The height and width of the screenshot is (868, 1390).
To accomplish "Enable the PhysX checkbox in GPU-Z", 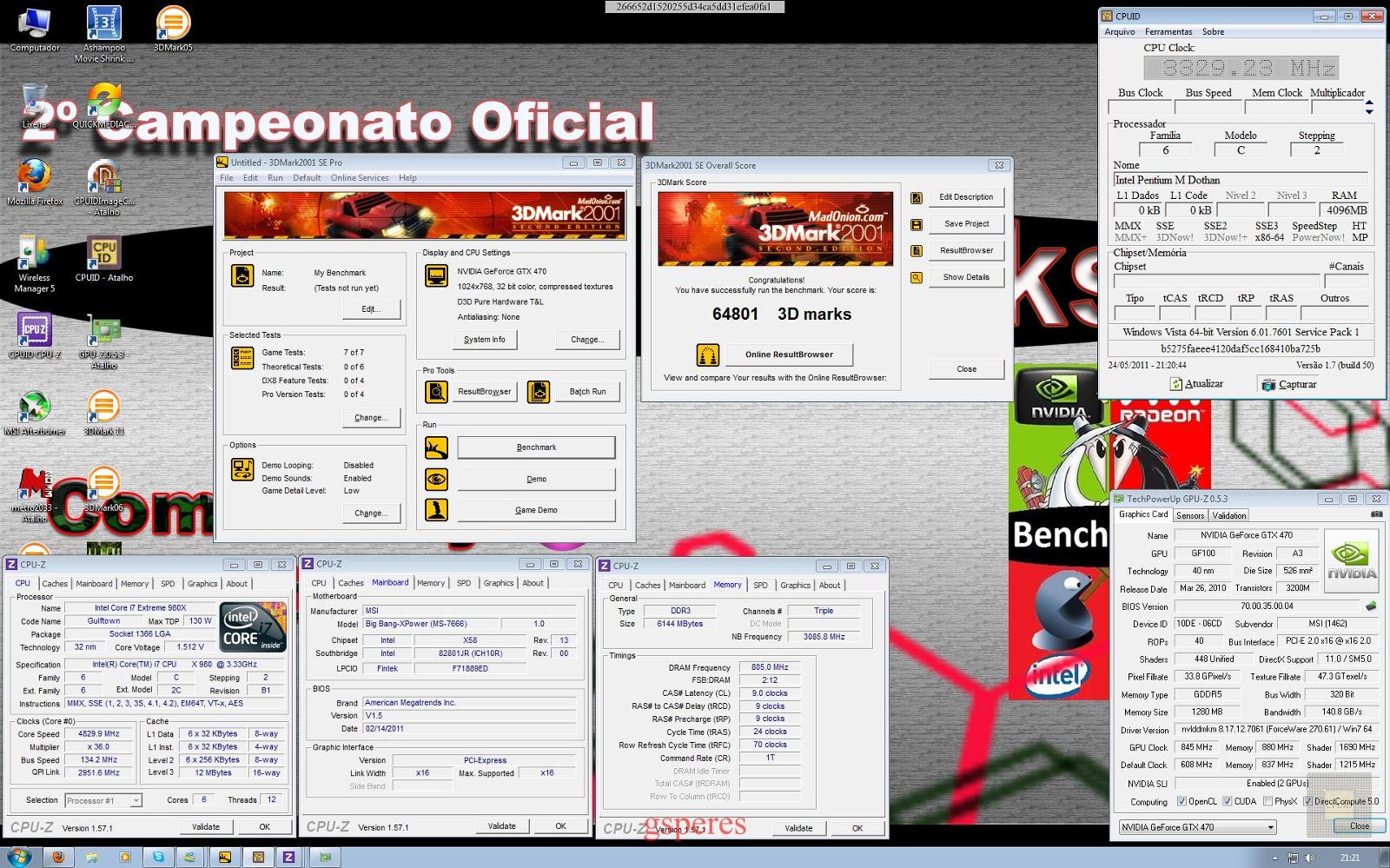I will coord(1268,802).
